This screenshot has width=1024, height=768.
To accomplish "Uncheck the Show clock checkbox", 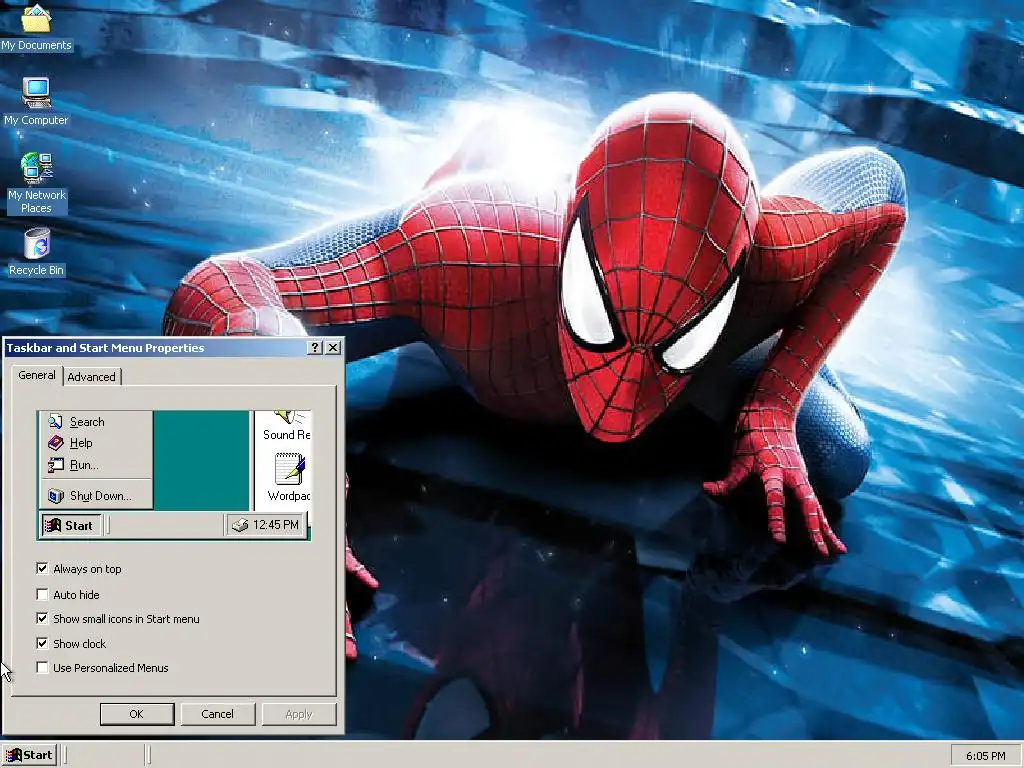I will coord(42,643).
